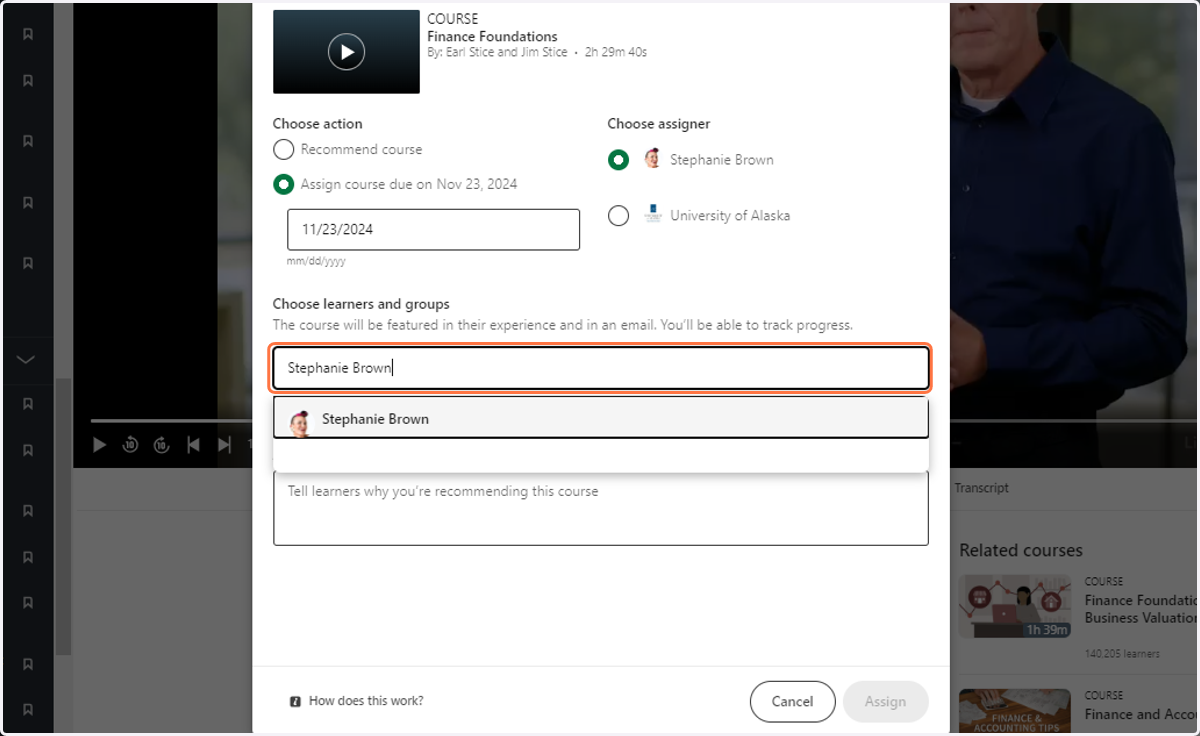Open the Finance Foundations Business Valuation related course

(x=1140, y=609)
